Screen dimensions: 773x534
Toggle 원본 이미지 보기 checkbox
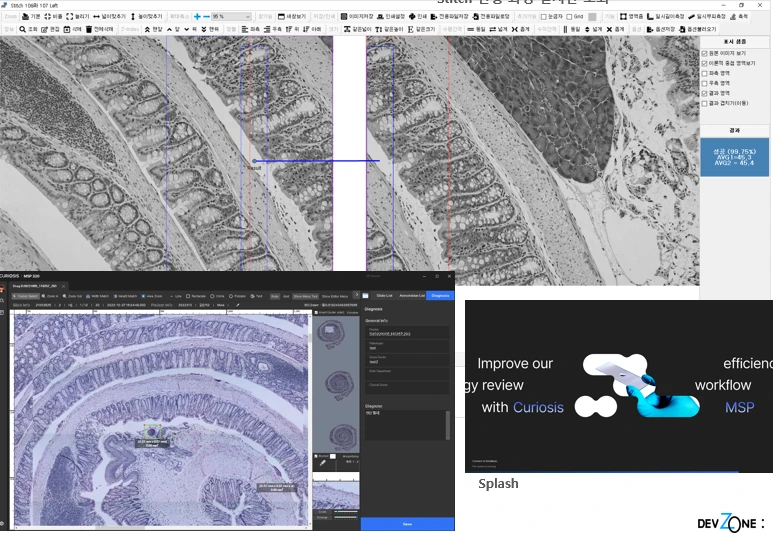click(x=704, y=53)
